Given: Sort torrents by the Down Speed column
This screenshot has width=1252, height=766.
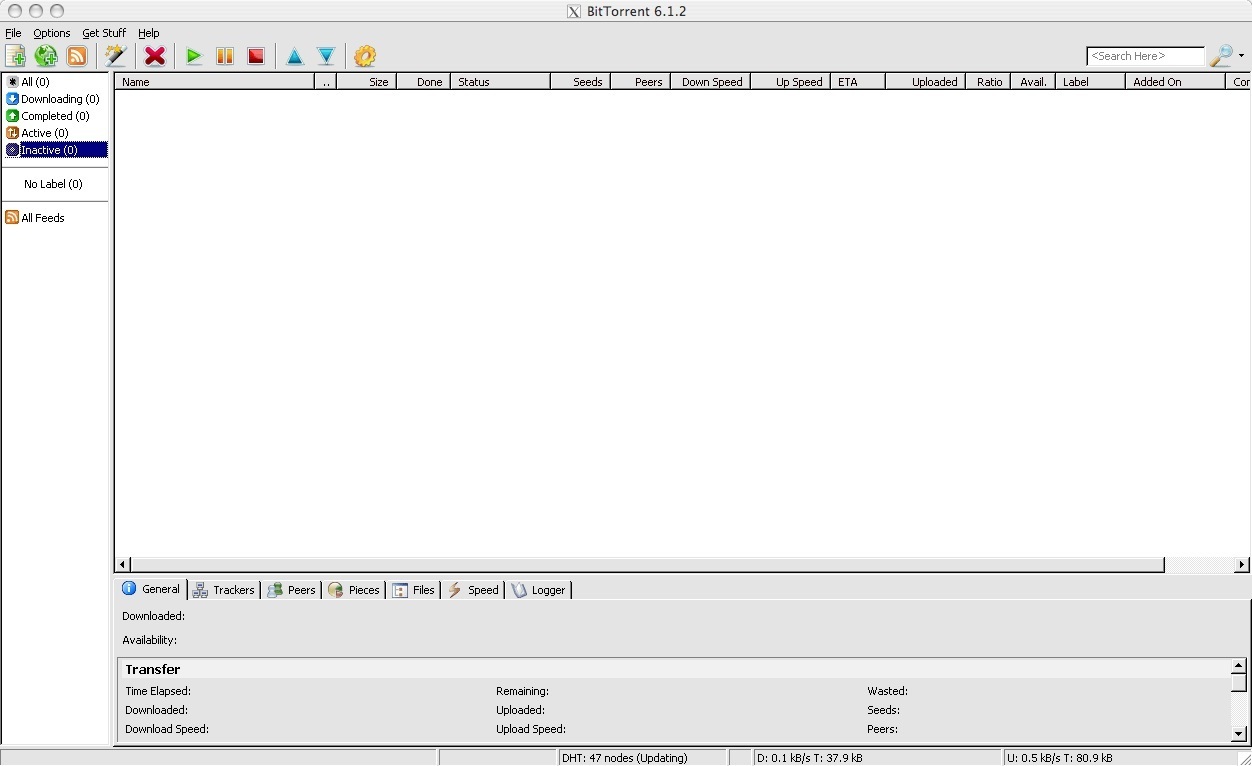Looking at the screenshot, I should (x=711, y=82).
